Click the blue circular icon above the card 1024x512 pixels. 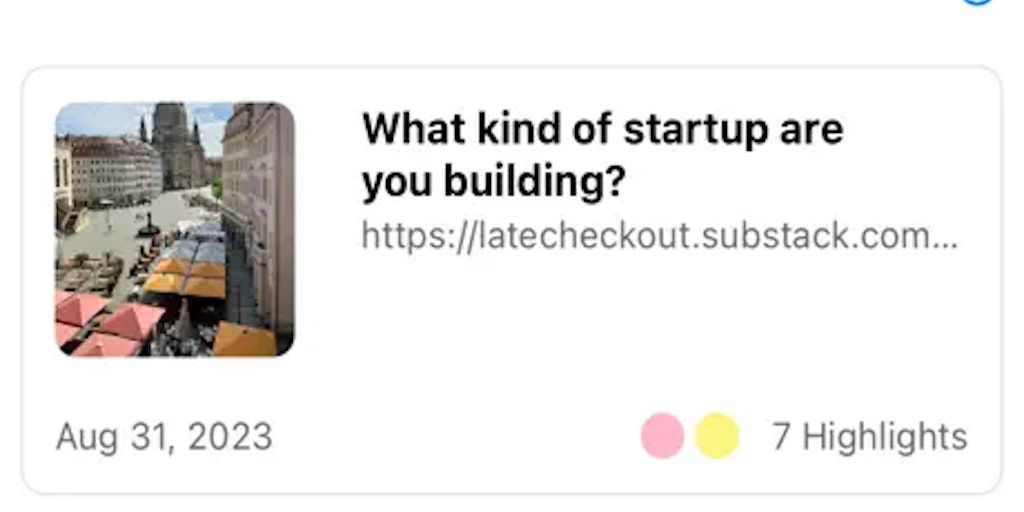coord(977,2)
